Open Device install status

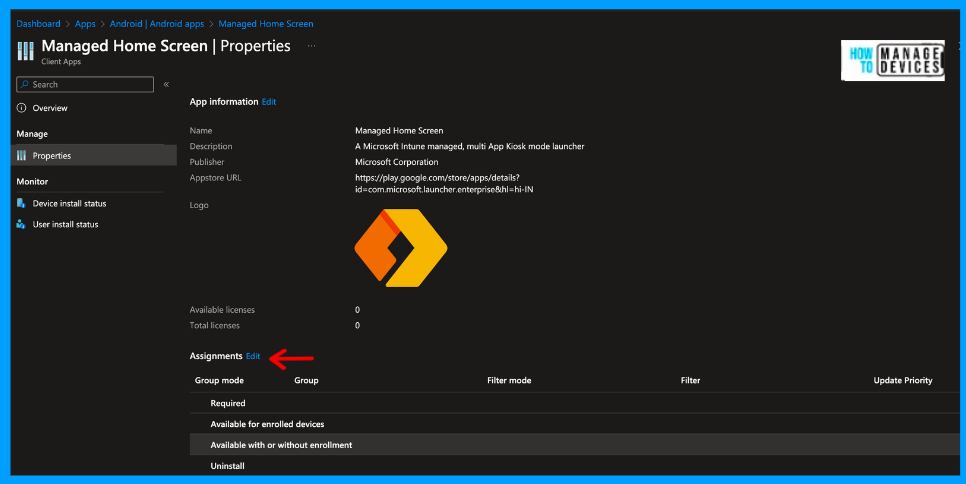pos(70,203)
